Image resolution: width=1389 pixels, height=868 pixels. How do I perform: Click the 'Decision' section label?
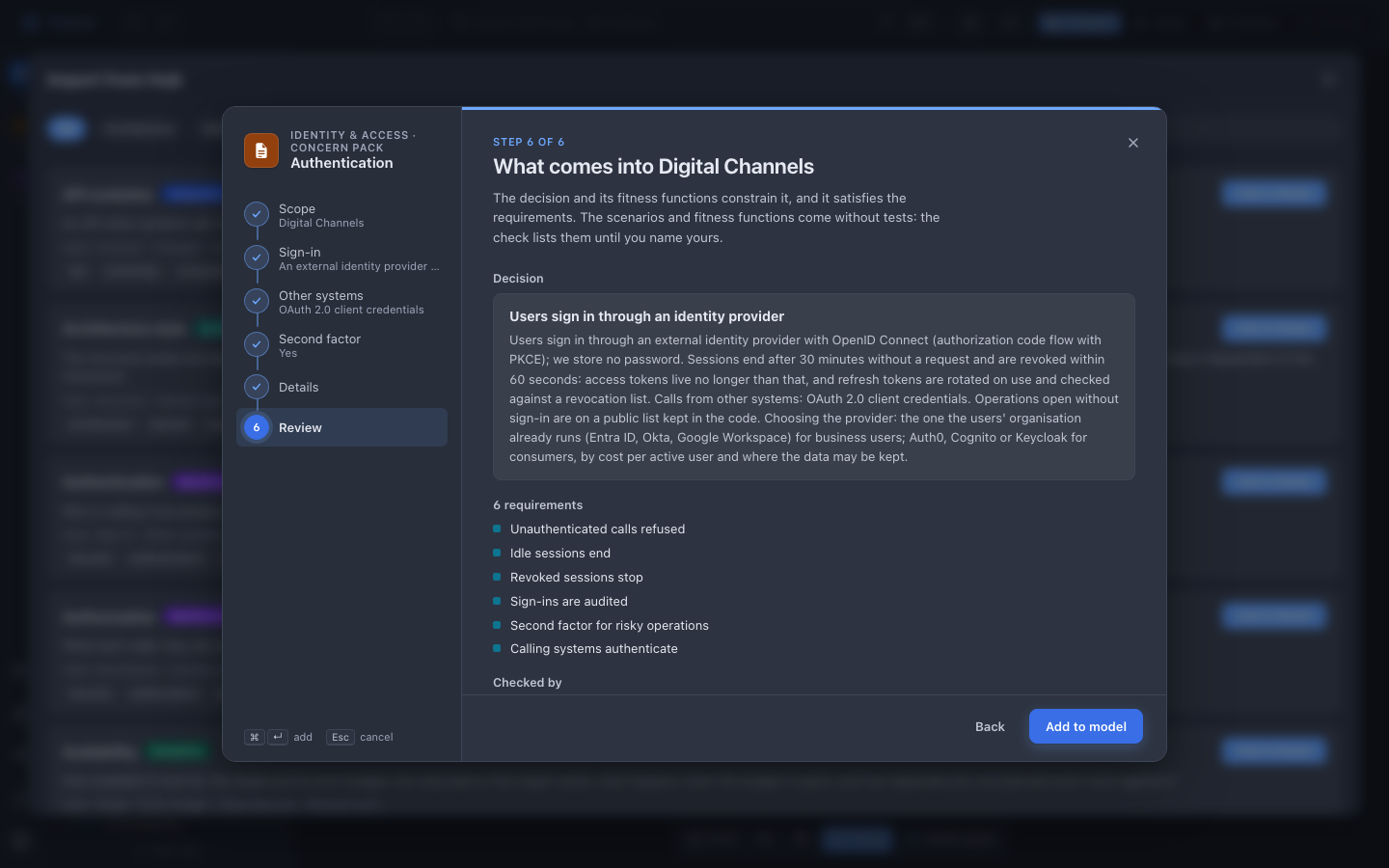(518, 278)
